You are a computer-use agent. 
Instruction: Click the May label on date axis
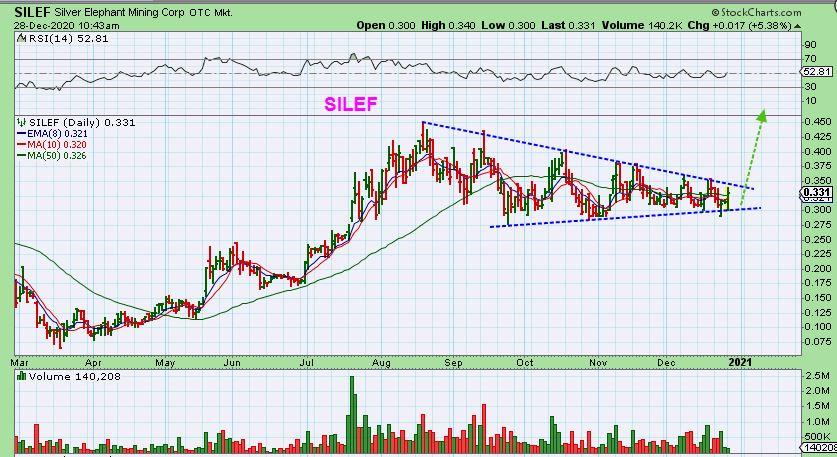(x=165, y=363)
